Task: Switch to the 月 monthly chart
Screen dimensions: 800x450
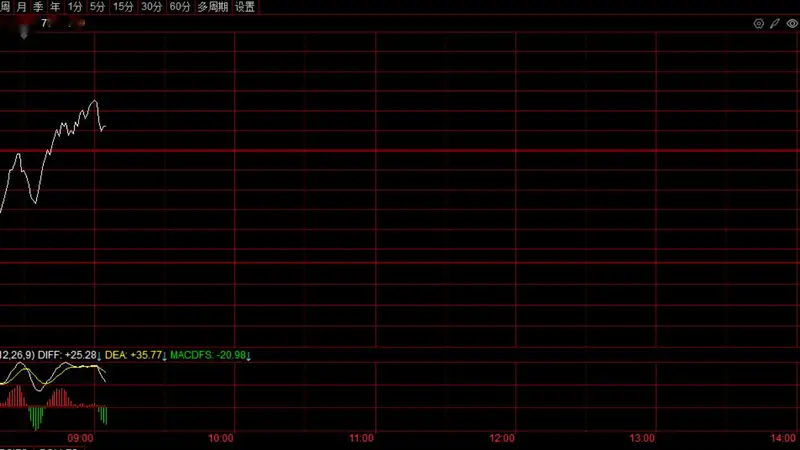Action: click(x=21, y=7)
